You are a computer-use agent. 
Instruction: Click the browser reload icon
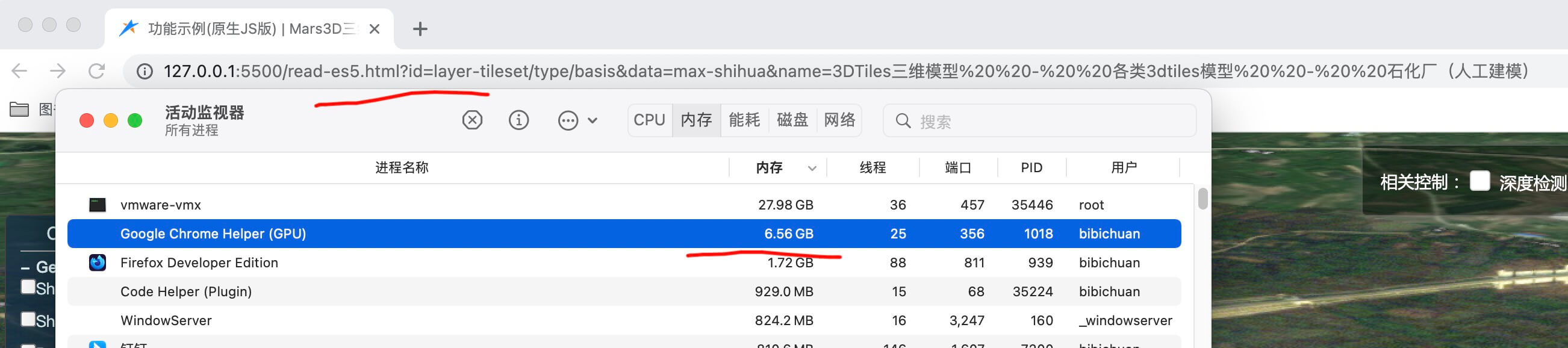[97, 71]
